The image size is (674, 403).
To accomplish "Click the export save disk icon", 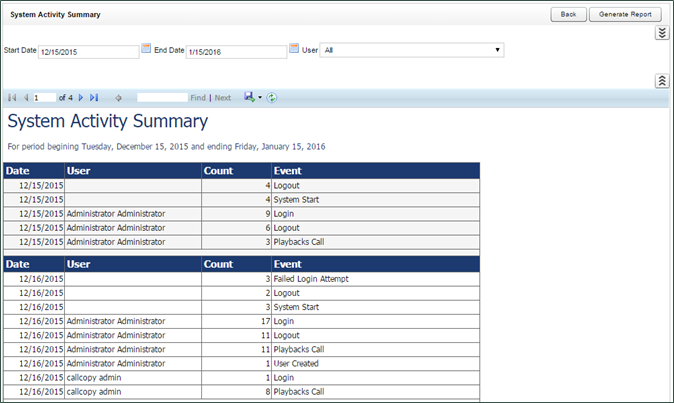I will point(249,97).
